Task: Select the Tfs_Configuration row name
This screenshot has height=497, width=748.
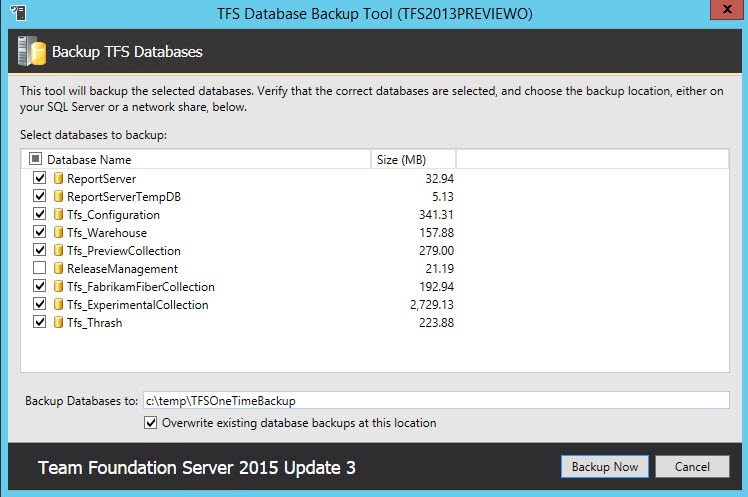Action: (113, 215)
